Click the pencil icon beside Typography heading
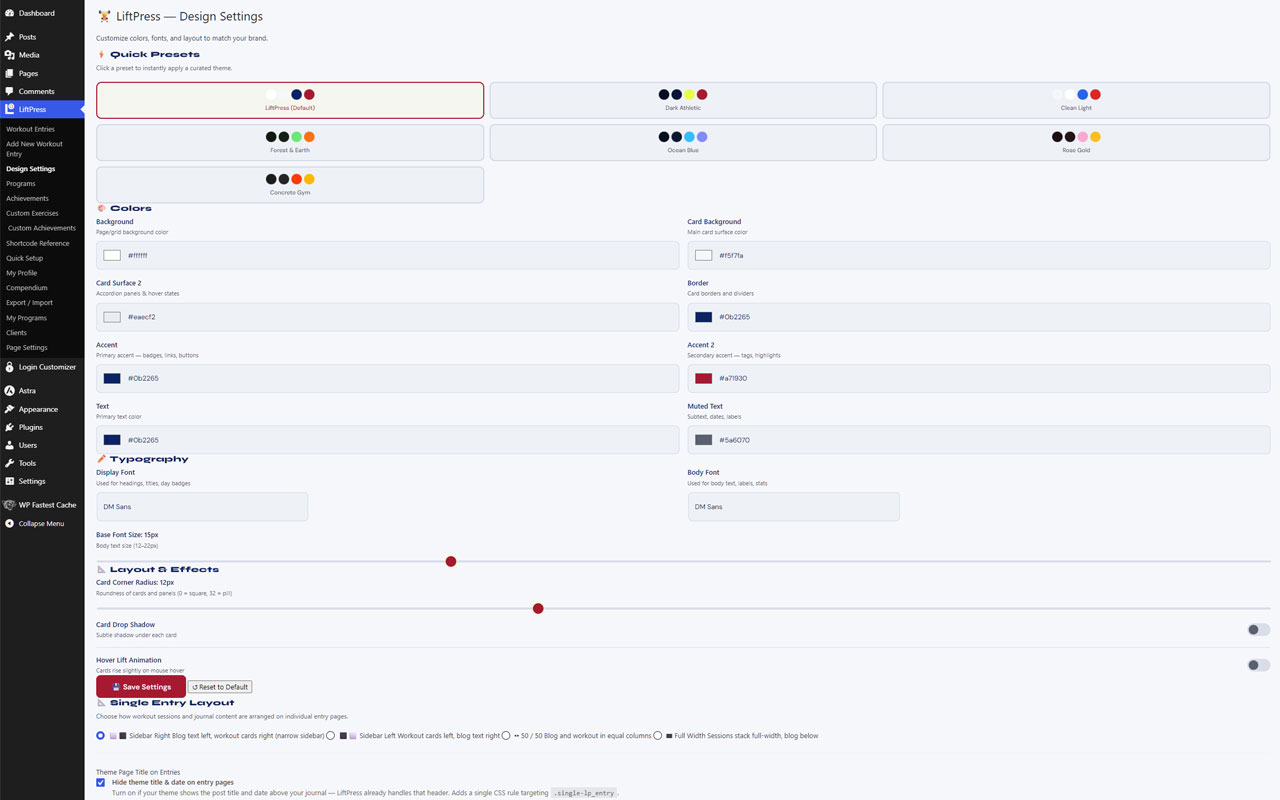Image resolution: width=1280 pixels, height=800 pixels. coord(101,459)
